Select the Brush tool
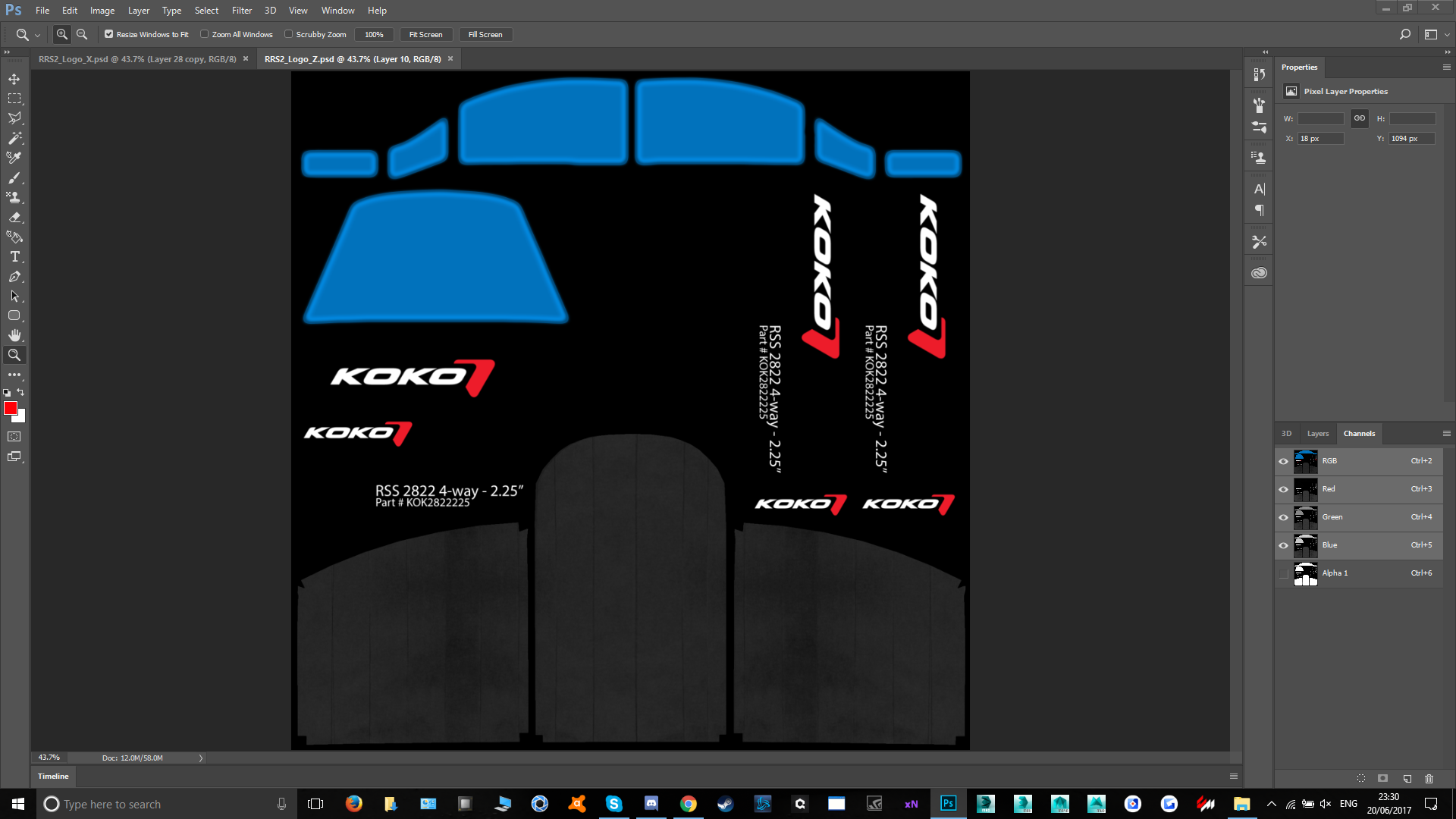1456x819 pixels. pos(14,177)
